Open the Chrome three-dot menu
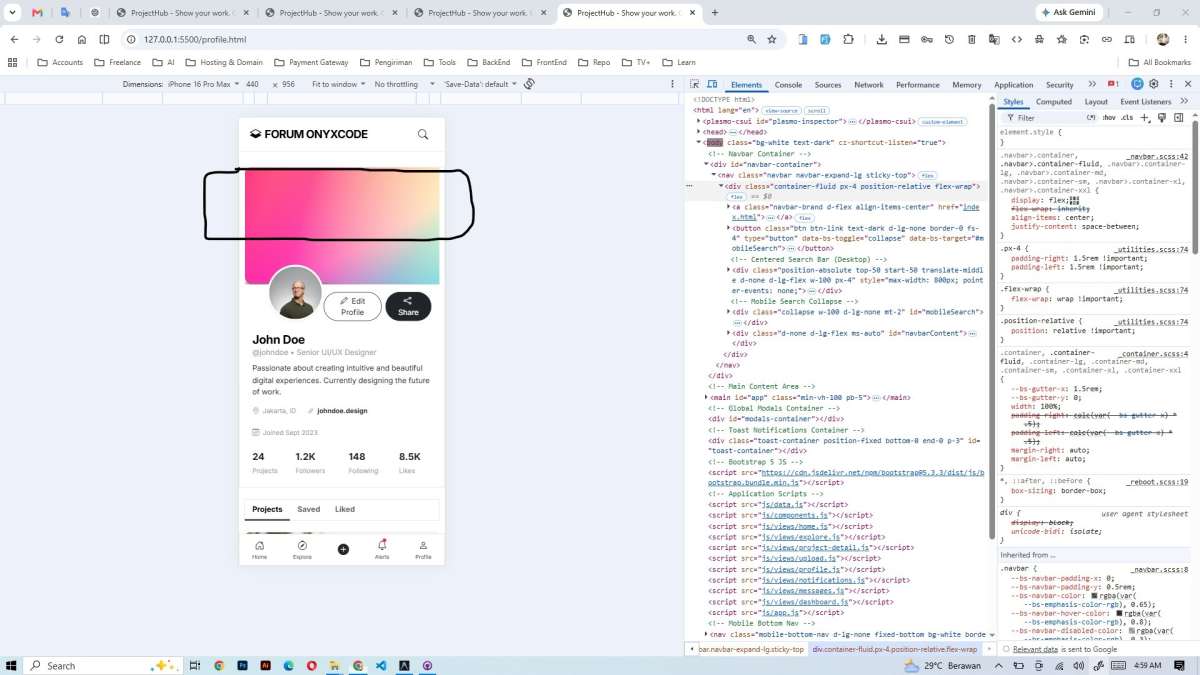This screenshot has width=1200, height=675. click(1184, 39)
